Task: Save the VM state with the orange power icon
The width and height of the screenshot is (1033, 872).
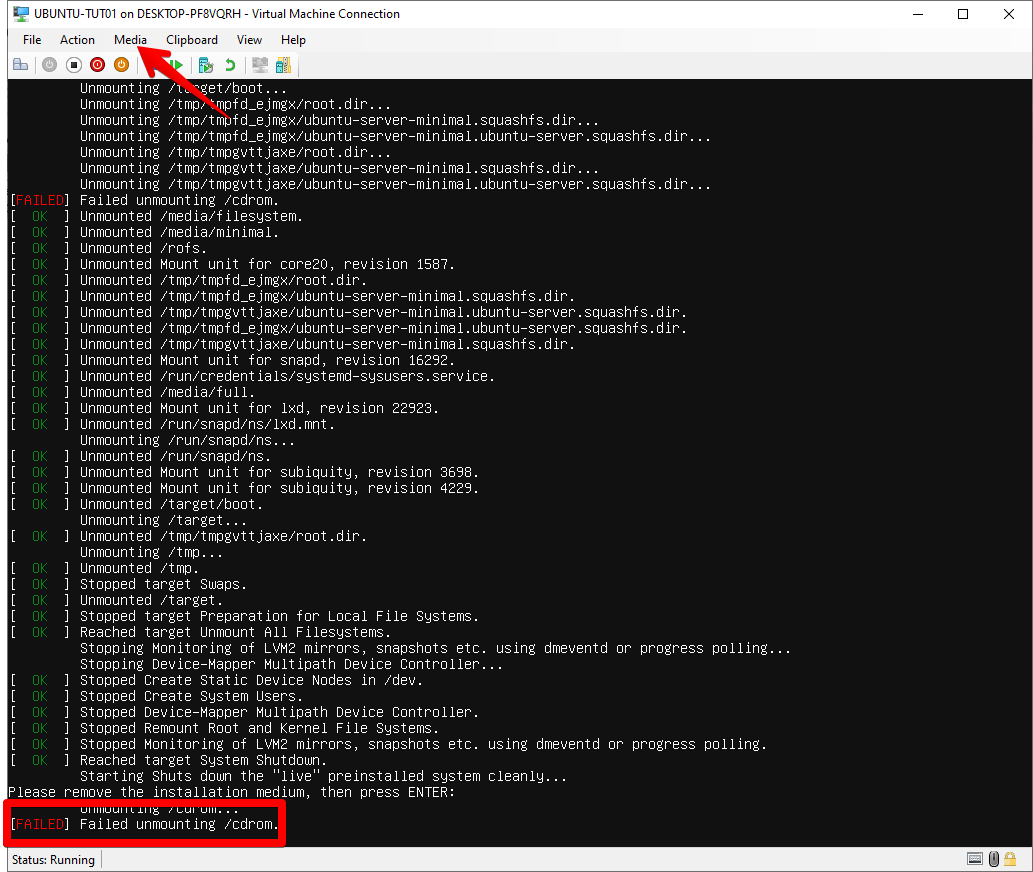Action: [121, 65]
